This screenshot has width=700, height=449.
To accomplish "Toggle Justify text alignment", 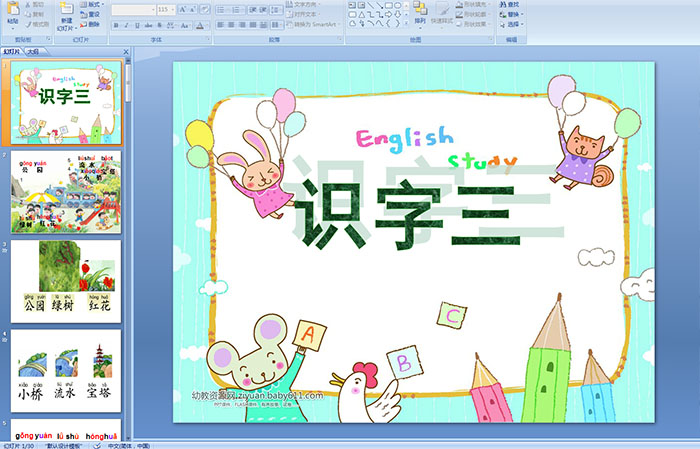I will (253, 25).
